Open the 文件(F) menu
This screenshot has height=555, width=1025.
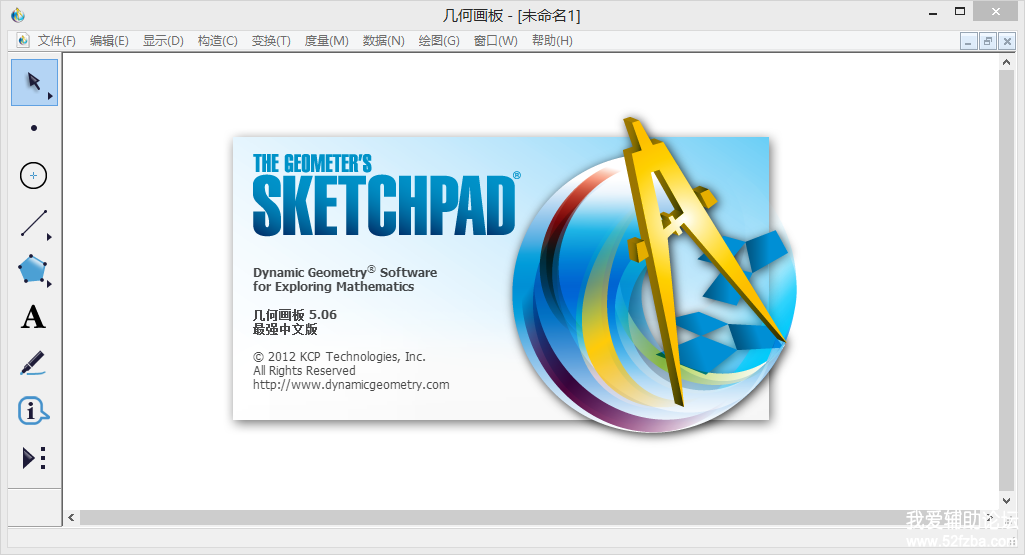[x=57, y=41]
